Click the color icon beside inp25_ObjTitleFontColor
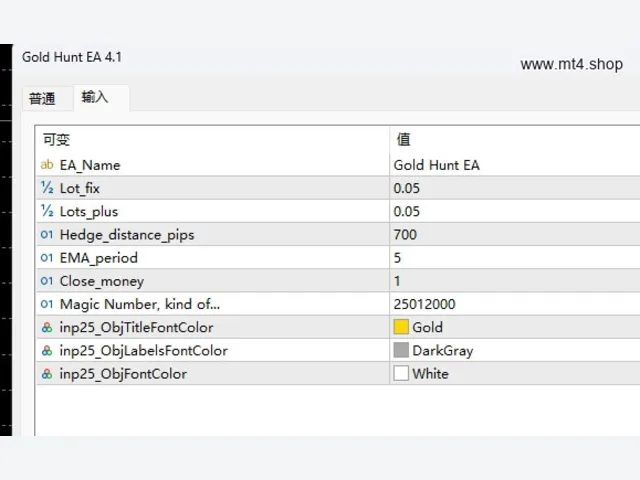This screenshot has width=640, height=480. (47, 327)
